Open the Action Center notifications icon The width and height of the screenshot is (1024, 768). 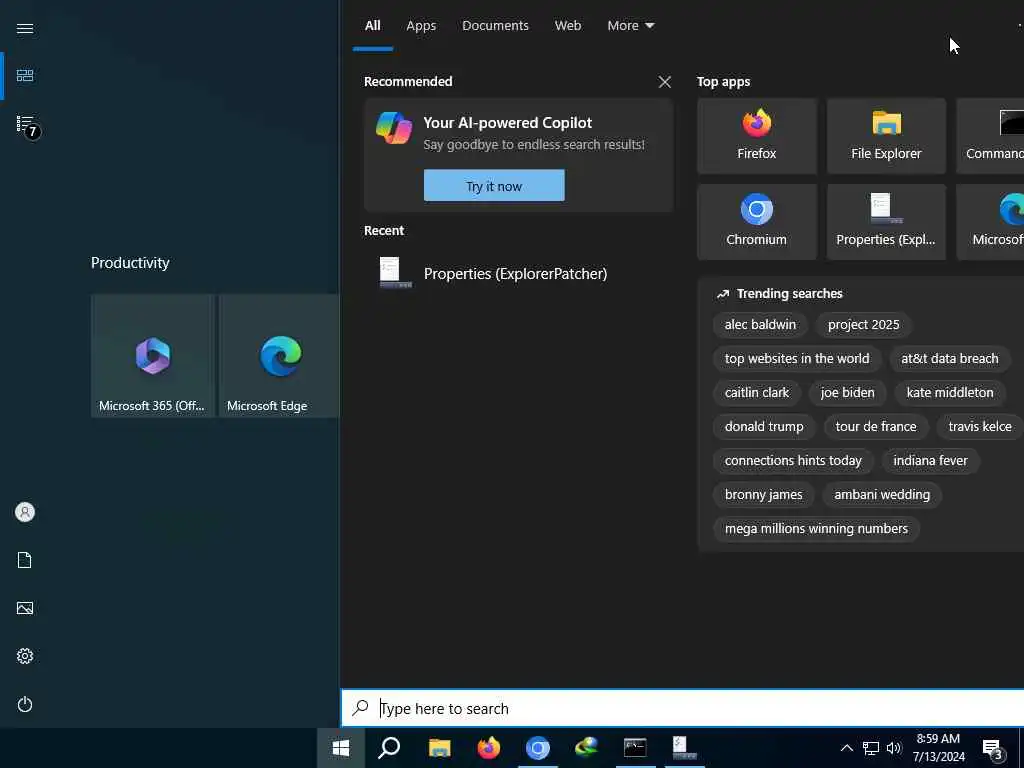click(x=993, y=749)
